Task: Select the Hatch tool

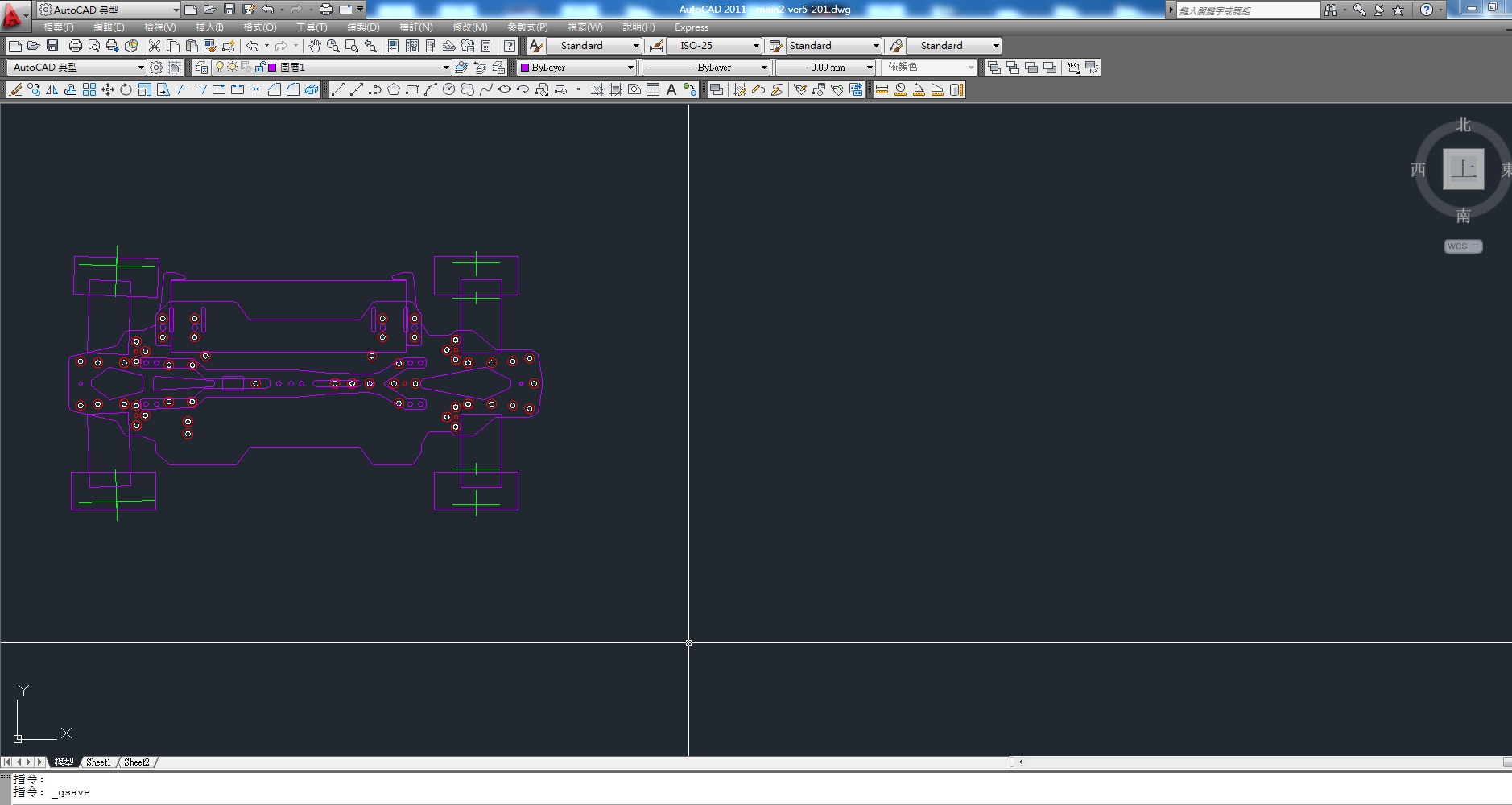Action: click(597, 89)
